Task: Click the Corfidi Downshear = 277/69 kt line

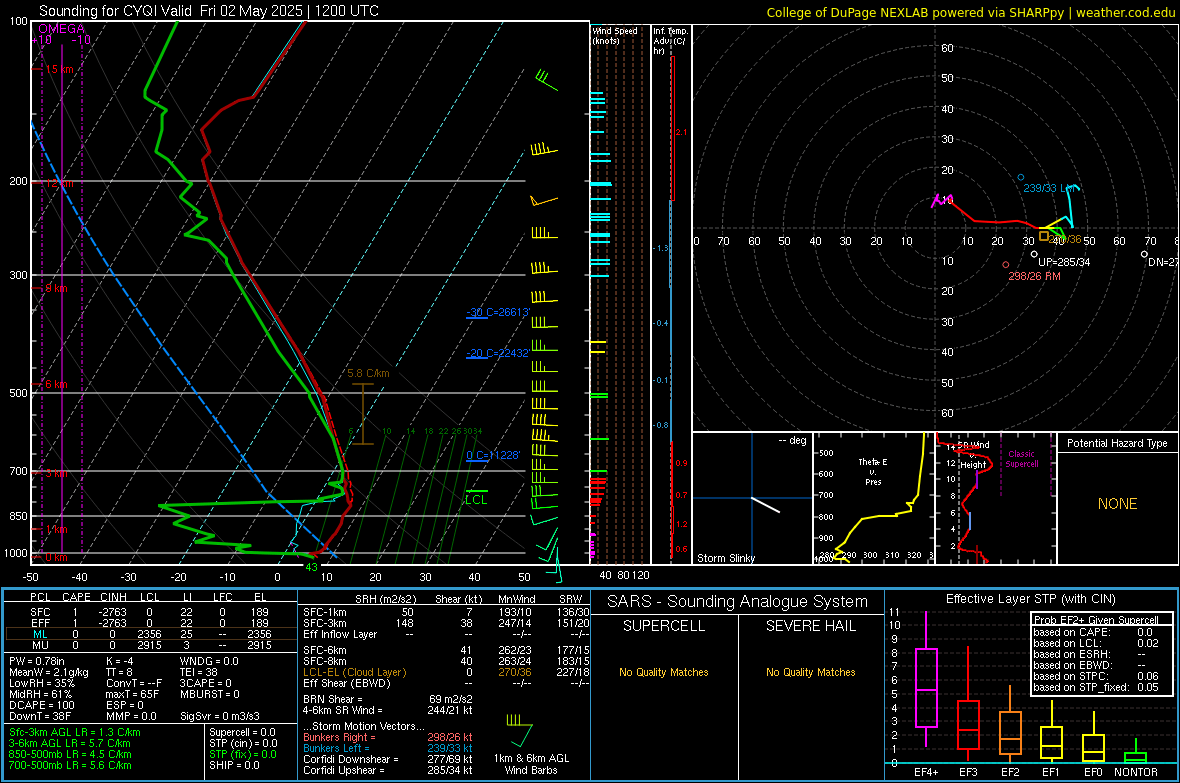Action: coord(388,759)
